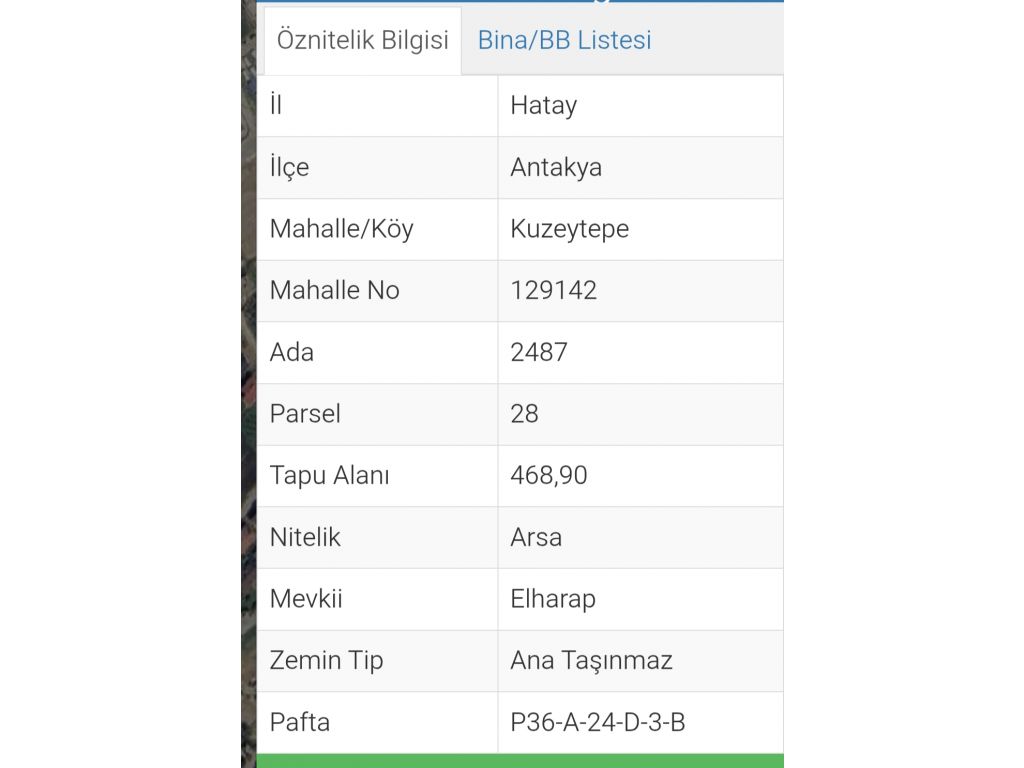The height and width of the screenshot is (768, 1024).
Task: Select the Mahalle No value 129142
Action: (553, 290)
